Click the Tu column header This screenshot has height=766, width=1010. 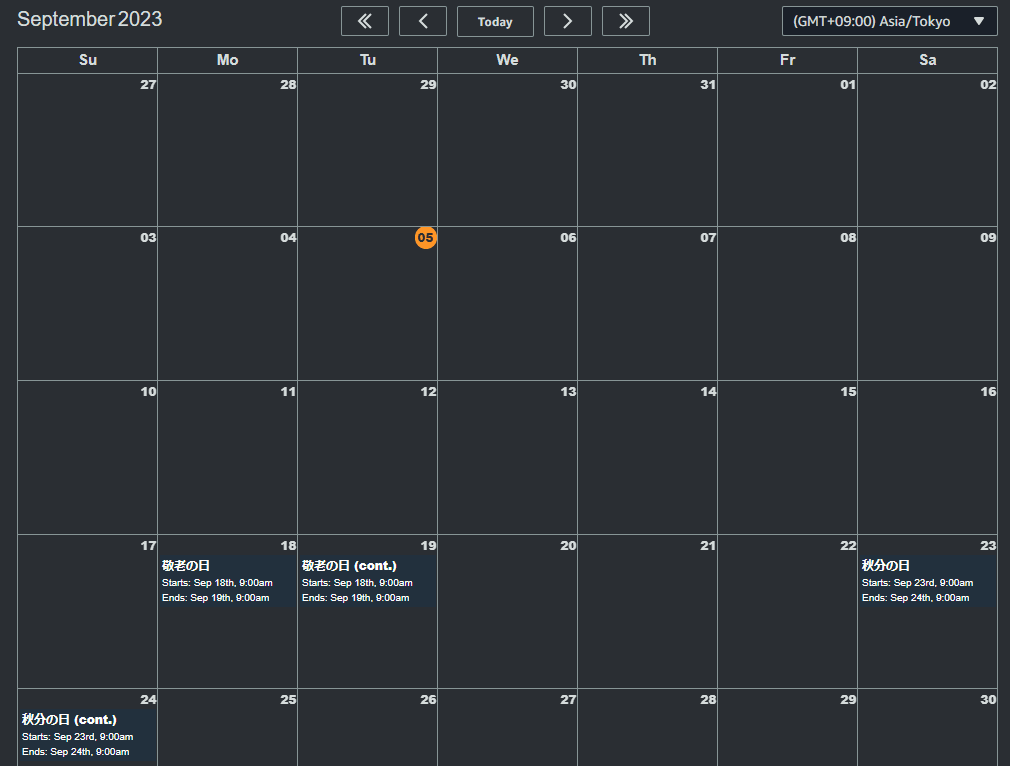tap(367, 60)
